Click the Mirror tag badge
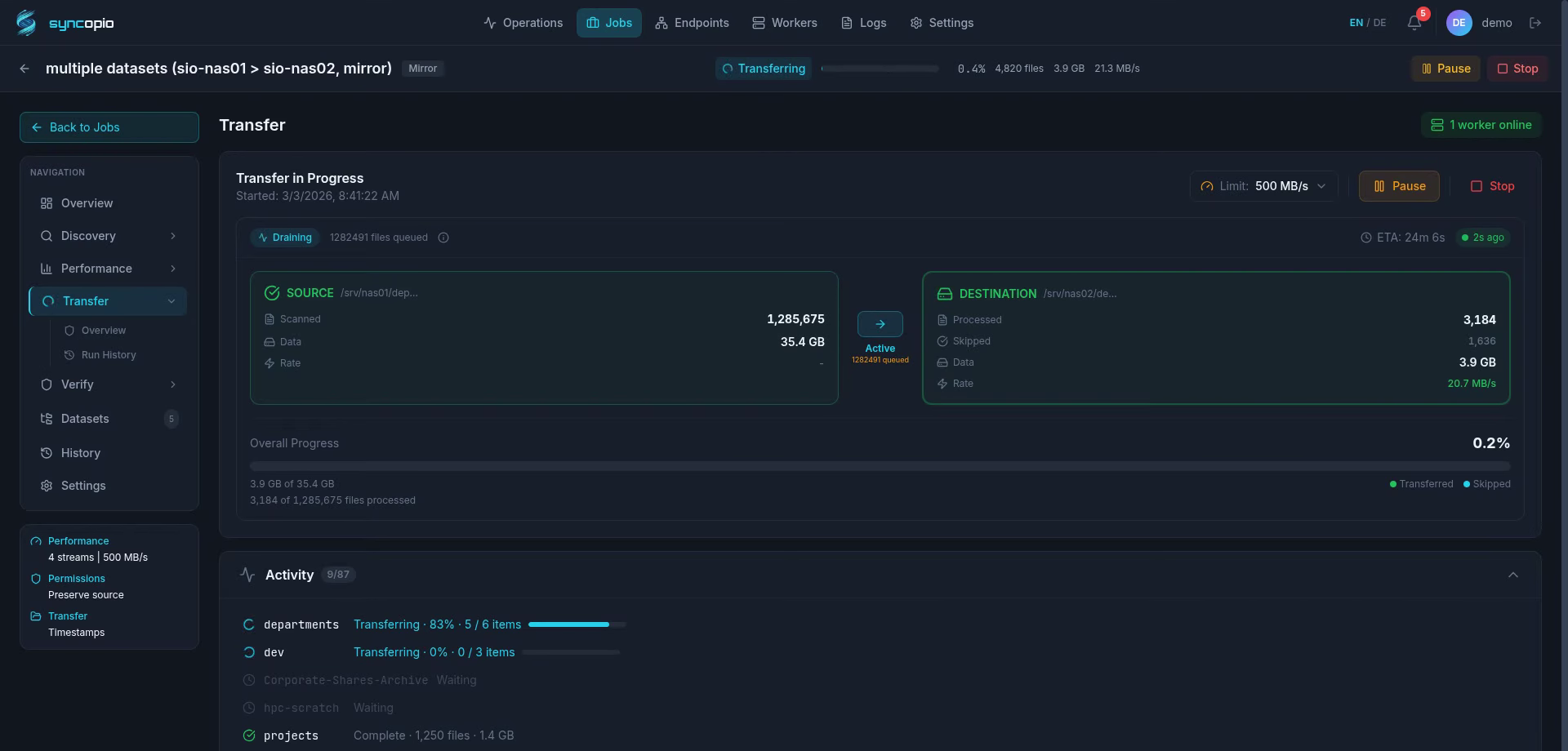Image resolution: width=1568 pixels, height=751 pixels. (423, 69)
